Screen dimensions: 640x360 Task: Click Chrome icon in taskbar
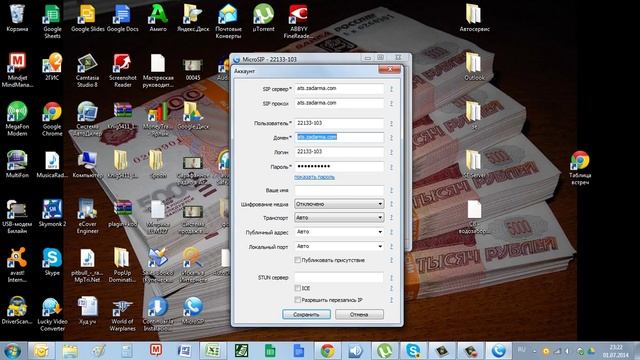(x=328, y=351)
